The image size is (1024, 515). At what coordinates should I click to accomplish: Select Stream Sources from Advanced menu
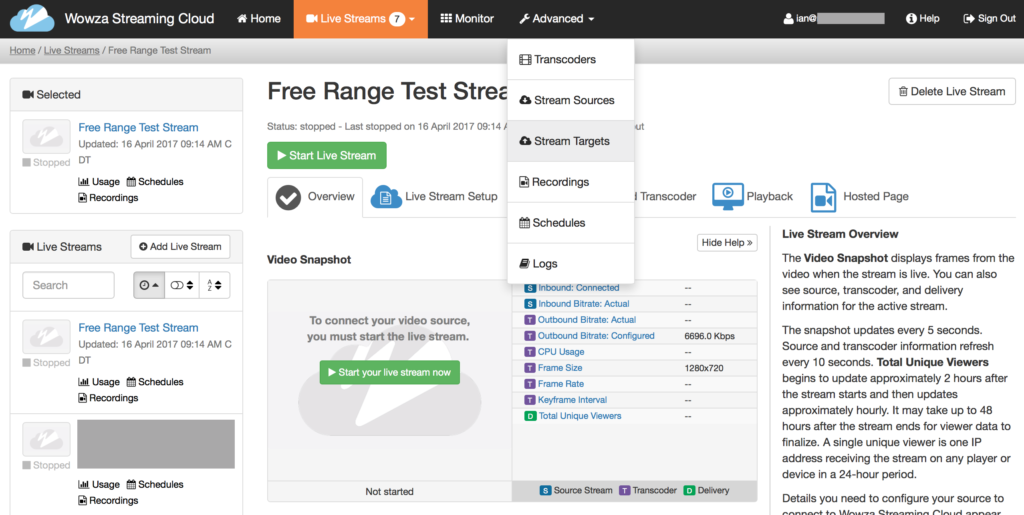pyautogui.click(x=571, y=101)
